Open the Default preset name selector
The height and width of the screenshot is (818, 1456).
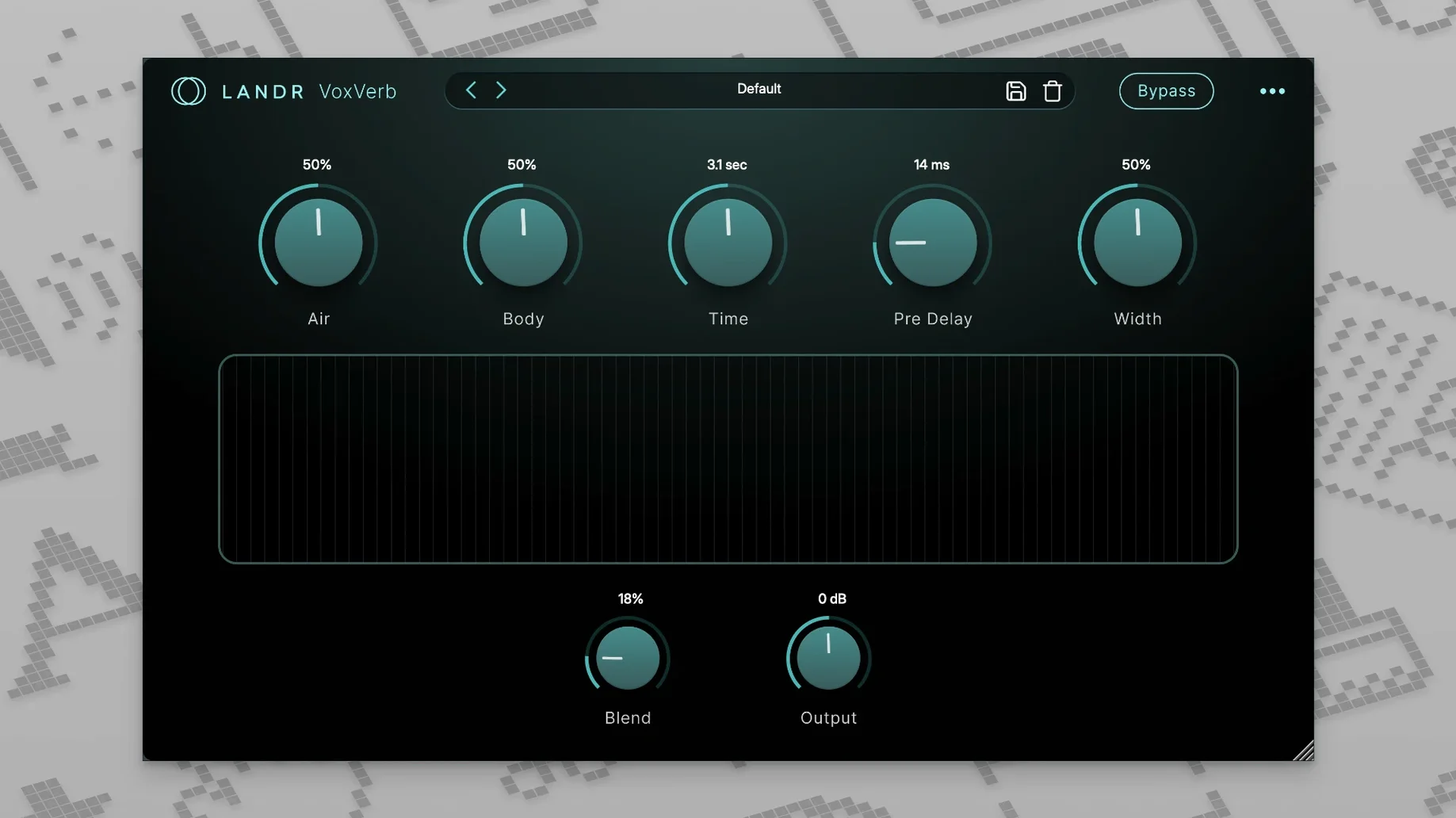tap(759, 89)
